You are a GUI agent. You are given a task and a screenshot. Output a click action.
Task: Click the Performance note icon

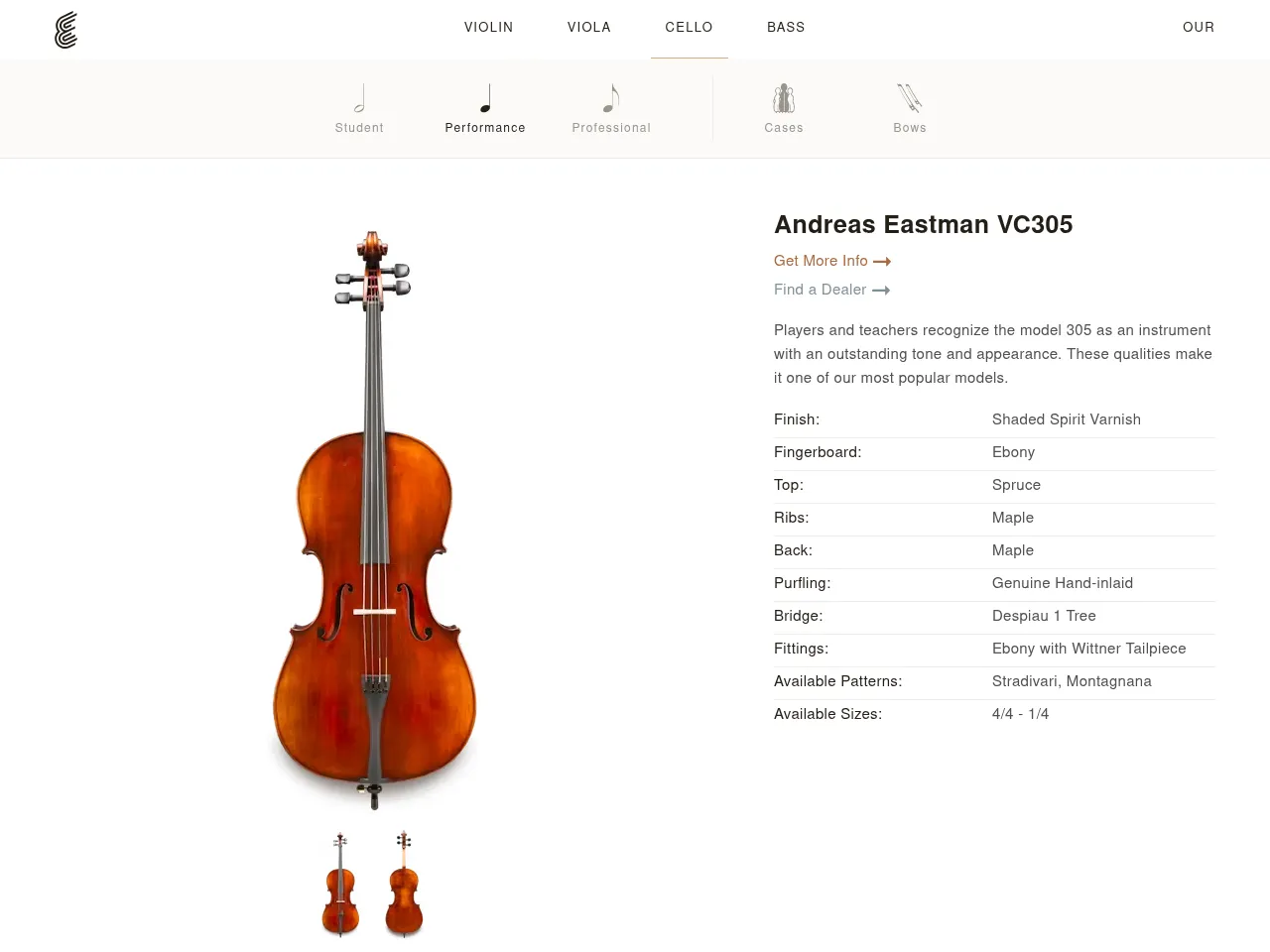[x=485, y=96]
